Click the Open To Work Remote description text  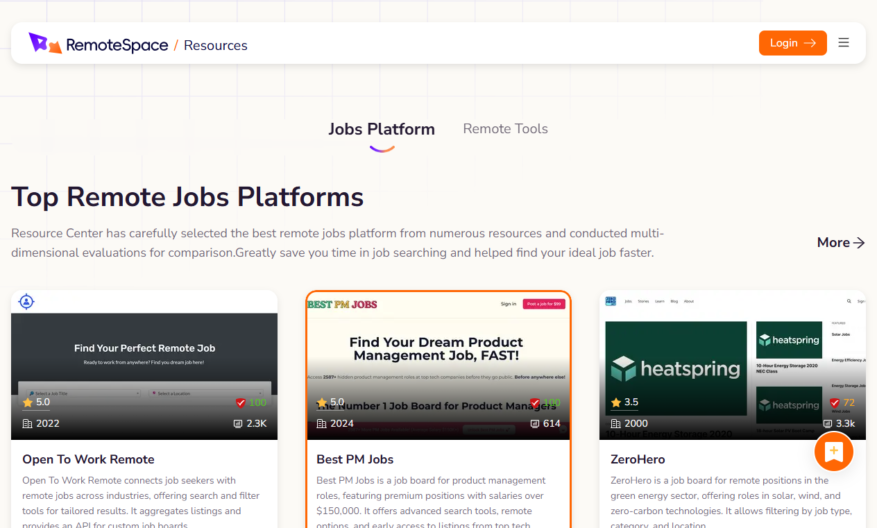click(141, 502)
